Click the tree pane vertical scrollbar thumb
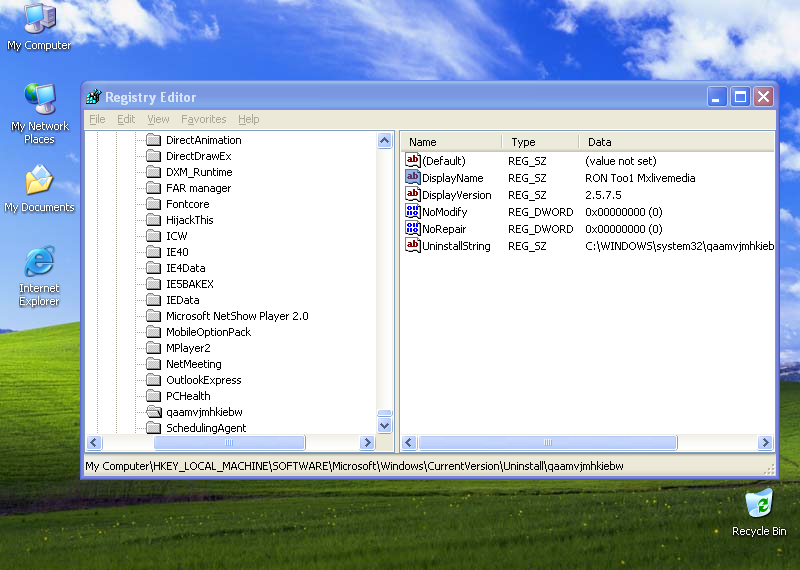The height and width of the screenshot is (570, 800). click(x=385, y=413)
